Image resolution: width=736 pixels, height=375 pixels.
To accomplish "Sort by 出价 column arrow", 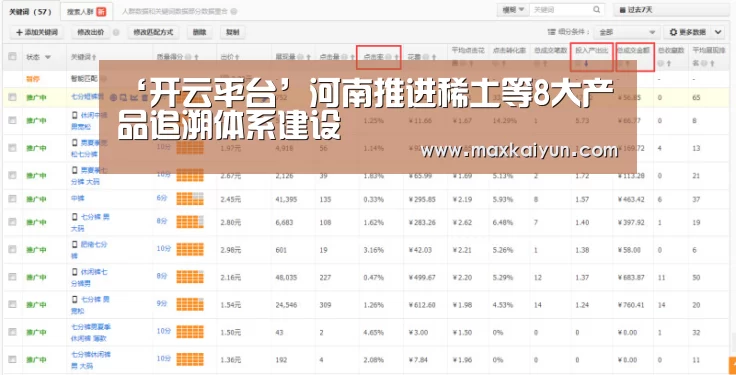I will pos(237,57).
